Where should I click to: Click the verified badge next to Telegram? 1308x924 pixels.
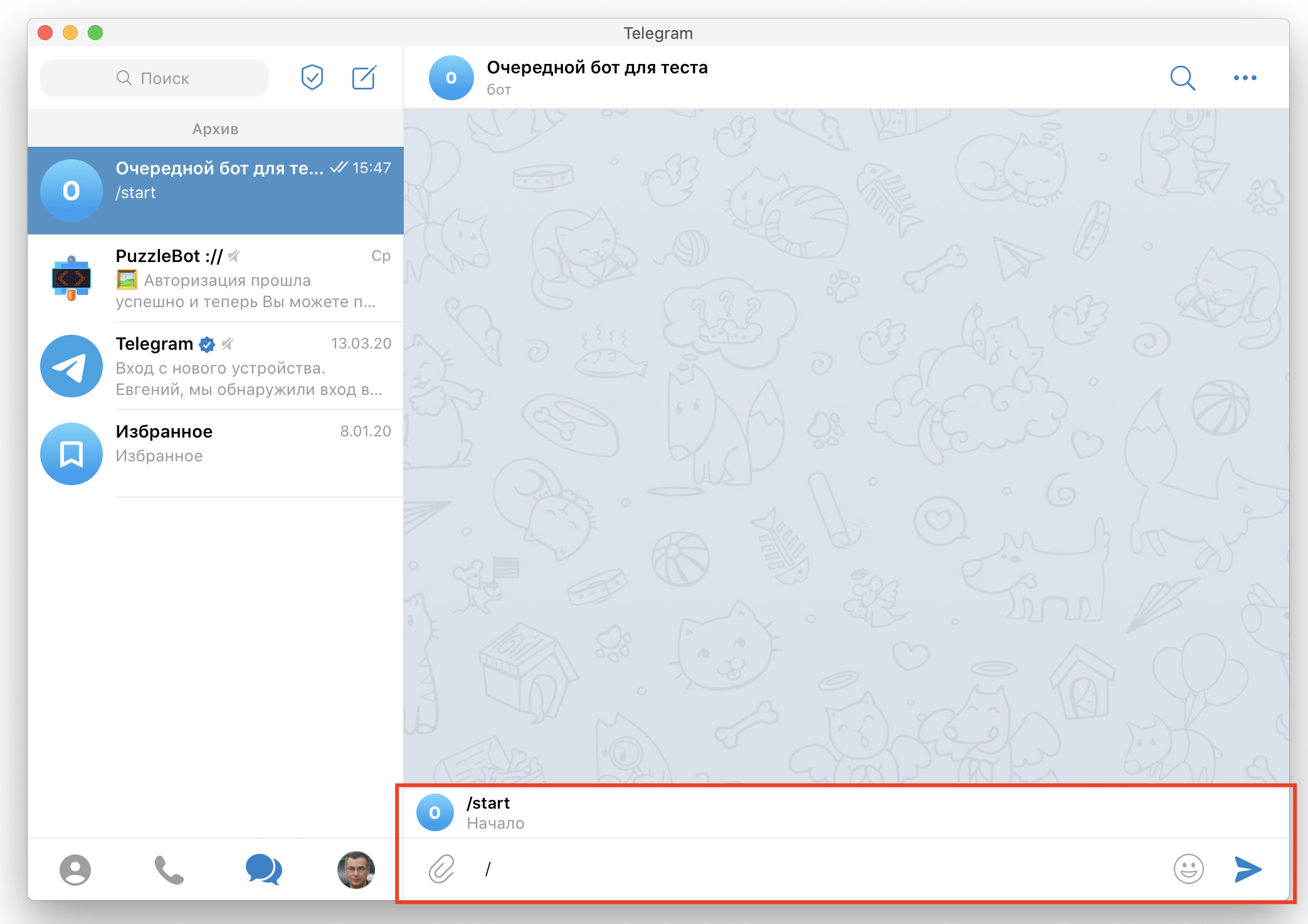click(x=207, y=344)
